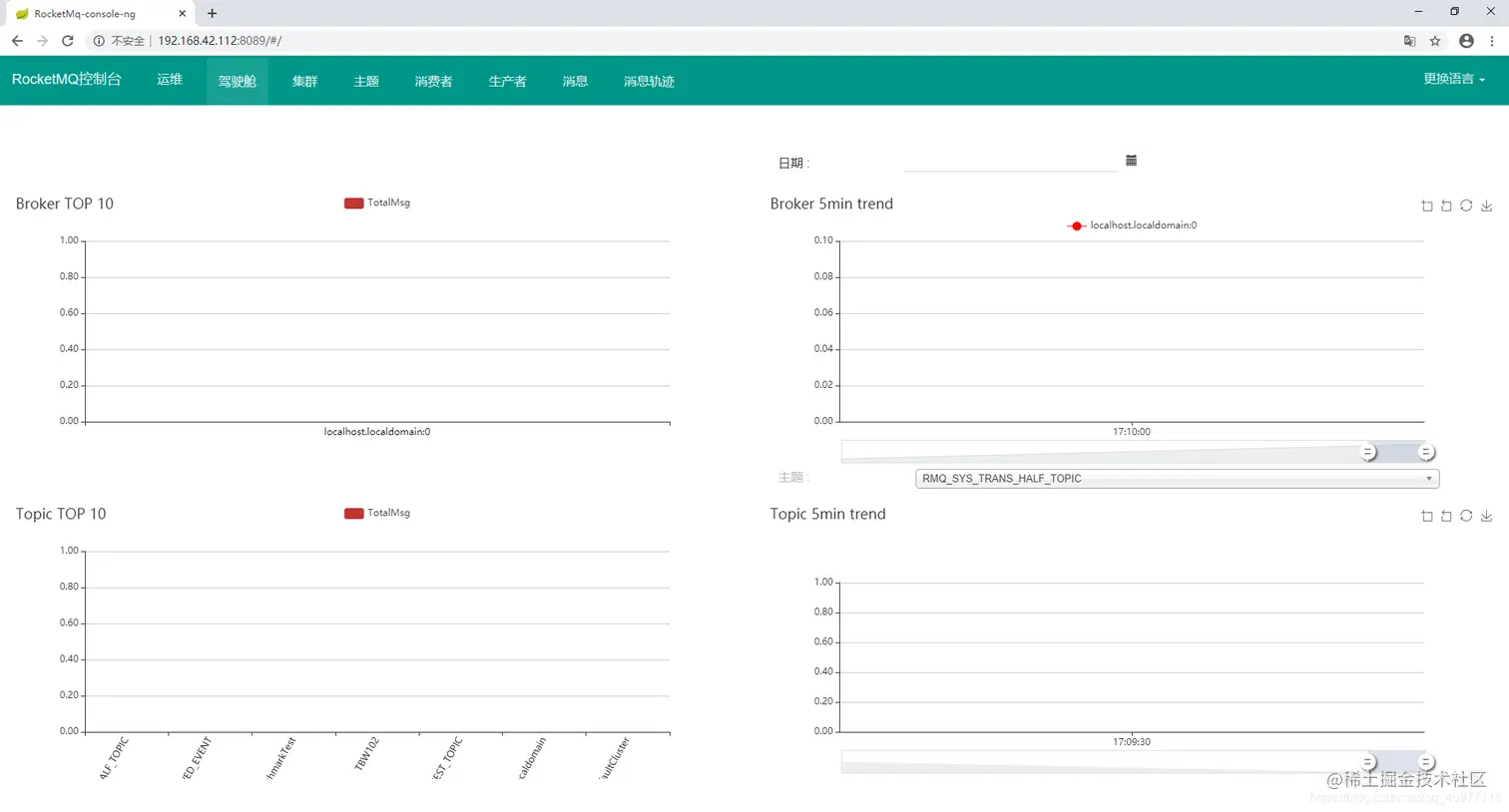Click left handle of Broker 5min trend slider
The height and width of the screenshot is (812, 1509).
pyautogui.click(x=1368, y=452)
